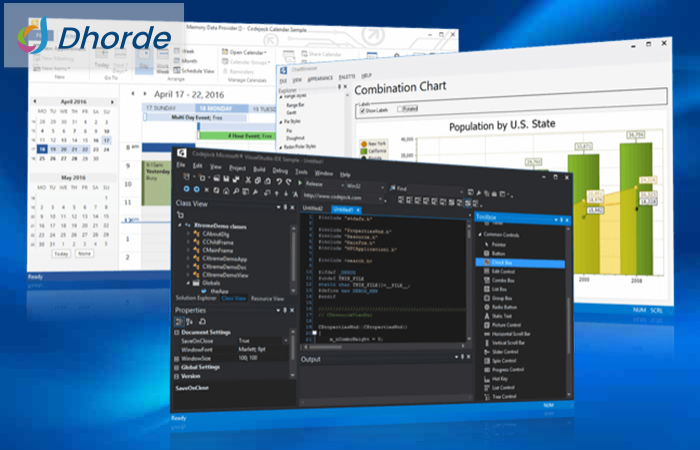This screenshot has width=700, height=450.
Task: Click the Undo arrow in IDE toolbar
Action: [279, 181]
